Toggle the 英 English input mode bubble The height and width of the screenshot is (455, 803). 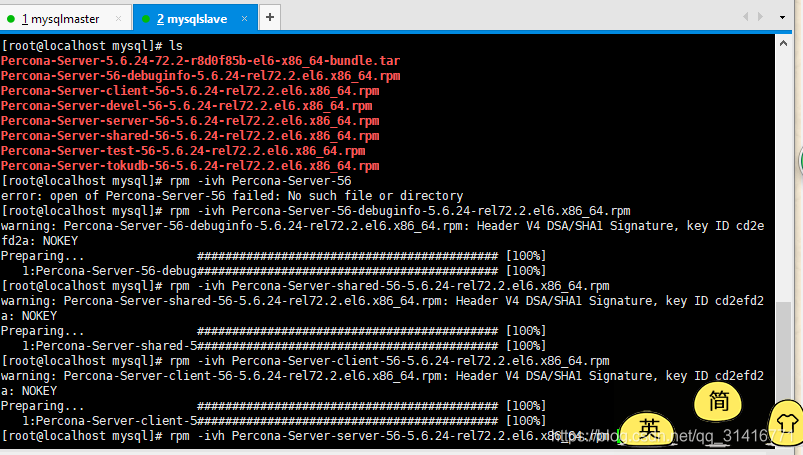coord(648,429)
